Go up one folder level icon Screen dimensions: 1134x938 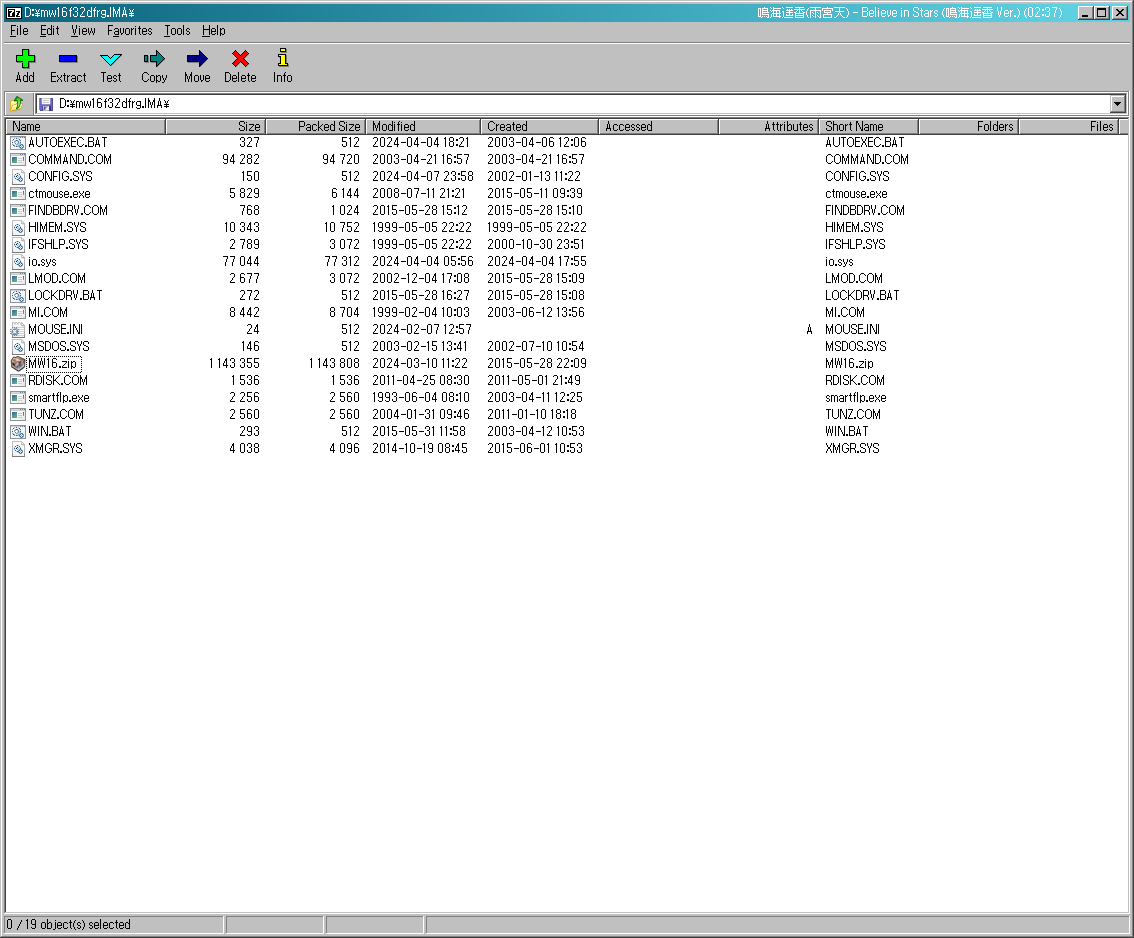coord(17,104)
